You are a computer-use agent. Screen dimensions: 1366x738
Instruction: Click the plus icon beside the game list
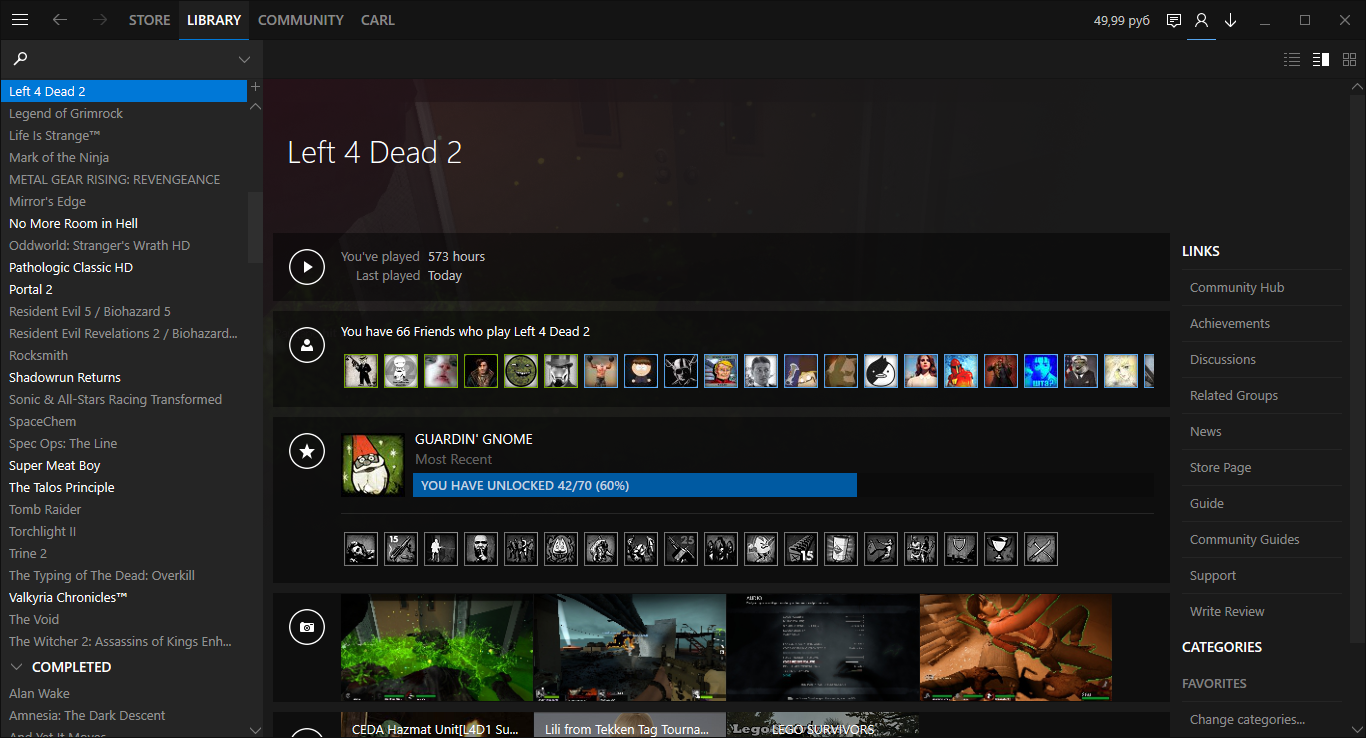(255, 87)
